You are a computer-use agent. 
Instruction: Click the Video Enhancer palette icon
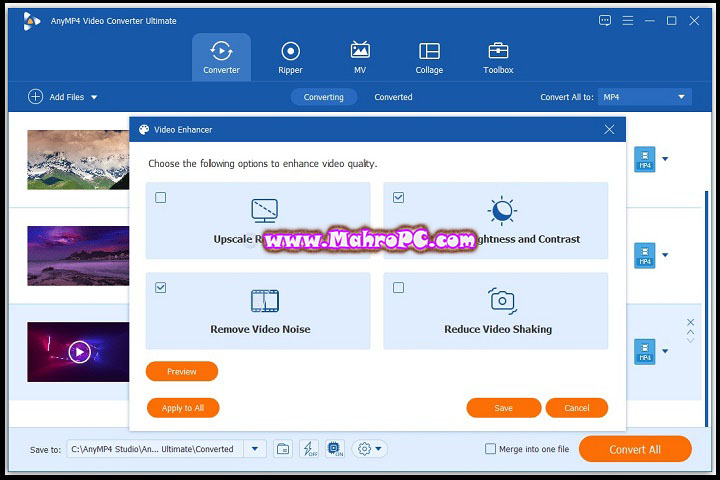[x=144, y=130]
